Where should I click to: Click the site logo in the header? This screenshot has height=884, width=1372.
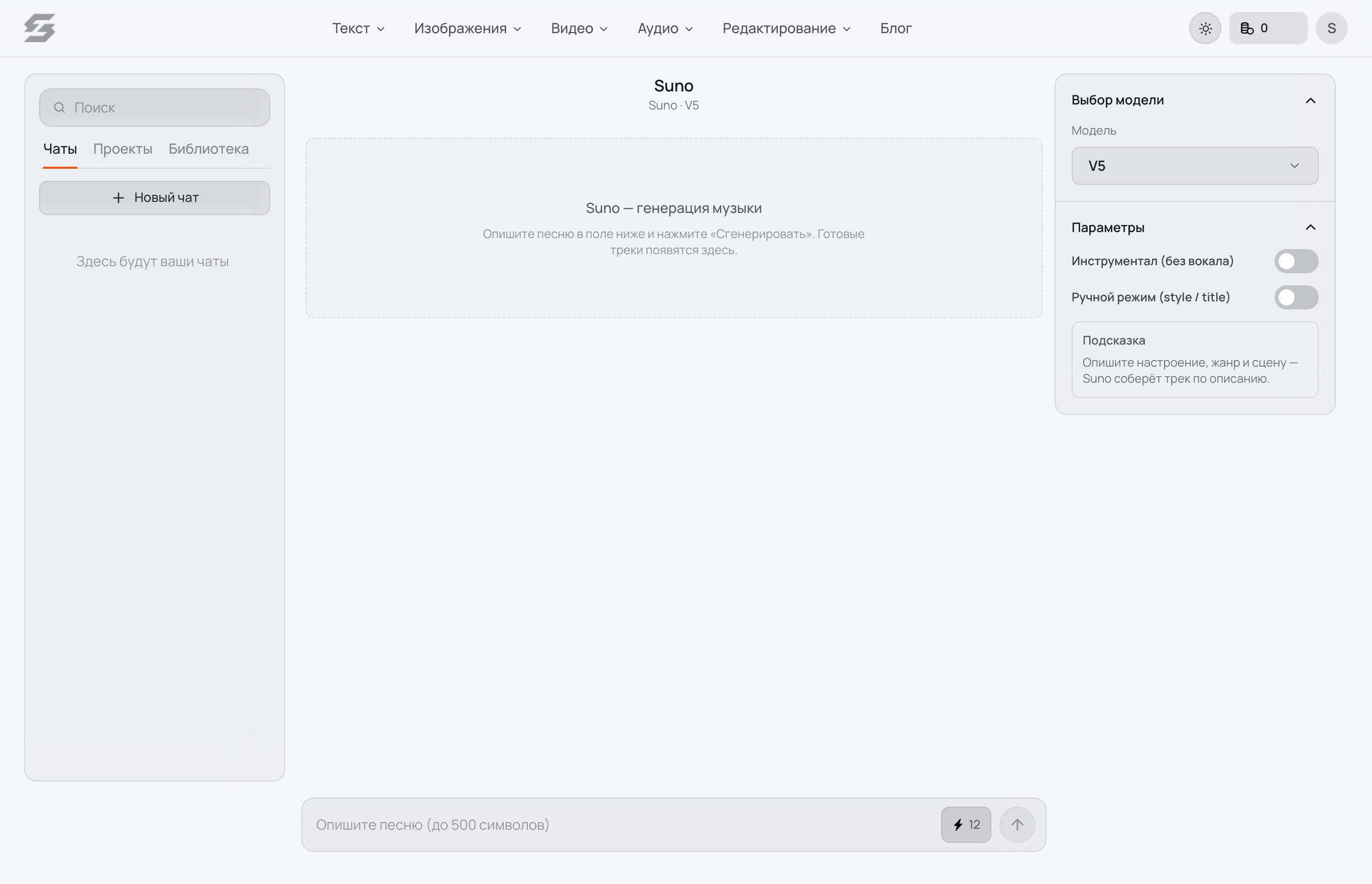(x=40, y=28)
